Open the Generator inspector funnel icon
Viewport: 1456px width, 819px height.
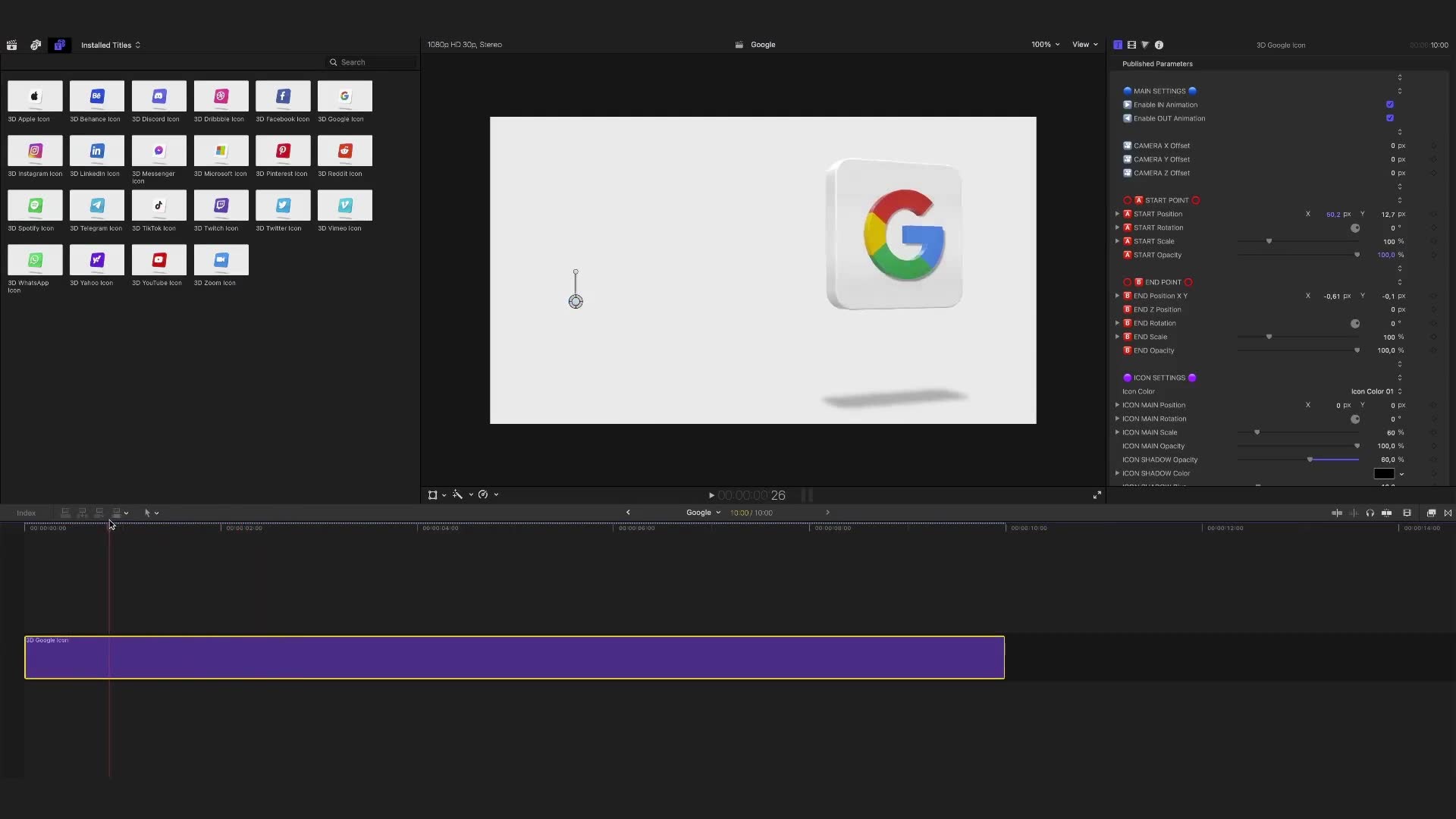(x=1145, y=45)
